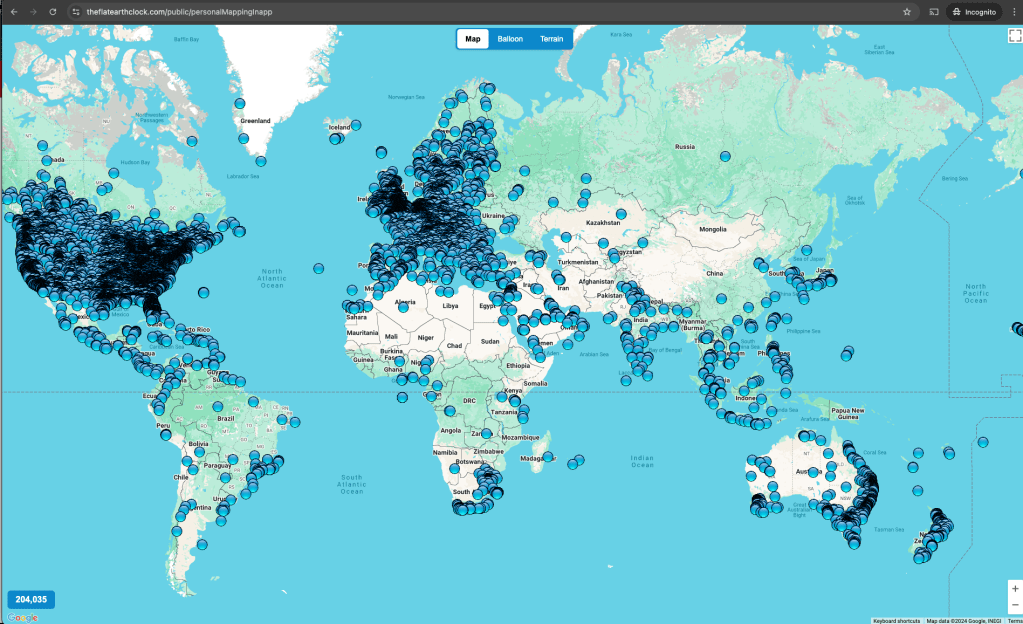The image size is (1023, 624).
Task: Click the browser forward arrow
Action: 32,12
